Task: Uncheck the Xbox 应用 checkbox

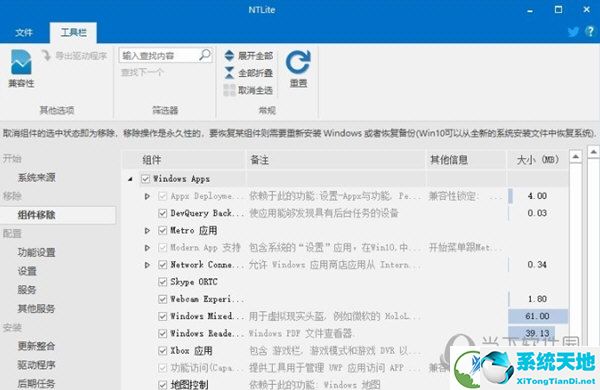Action: [163, 351]
